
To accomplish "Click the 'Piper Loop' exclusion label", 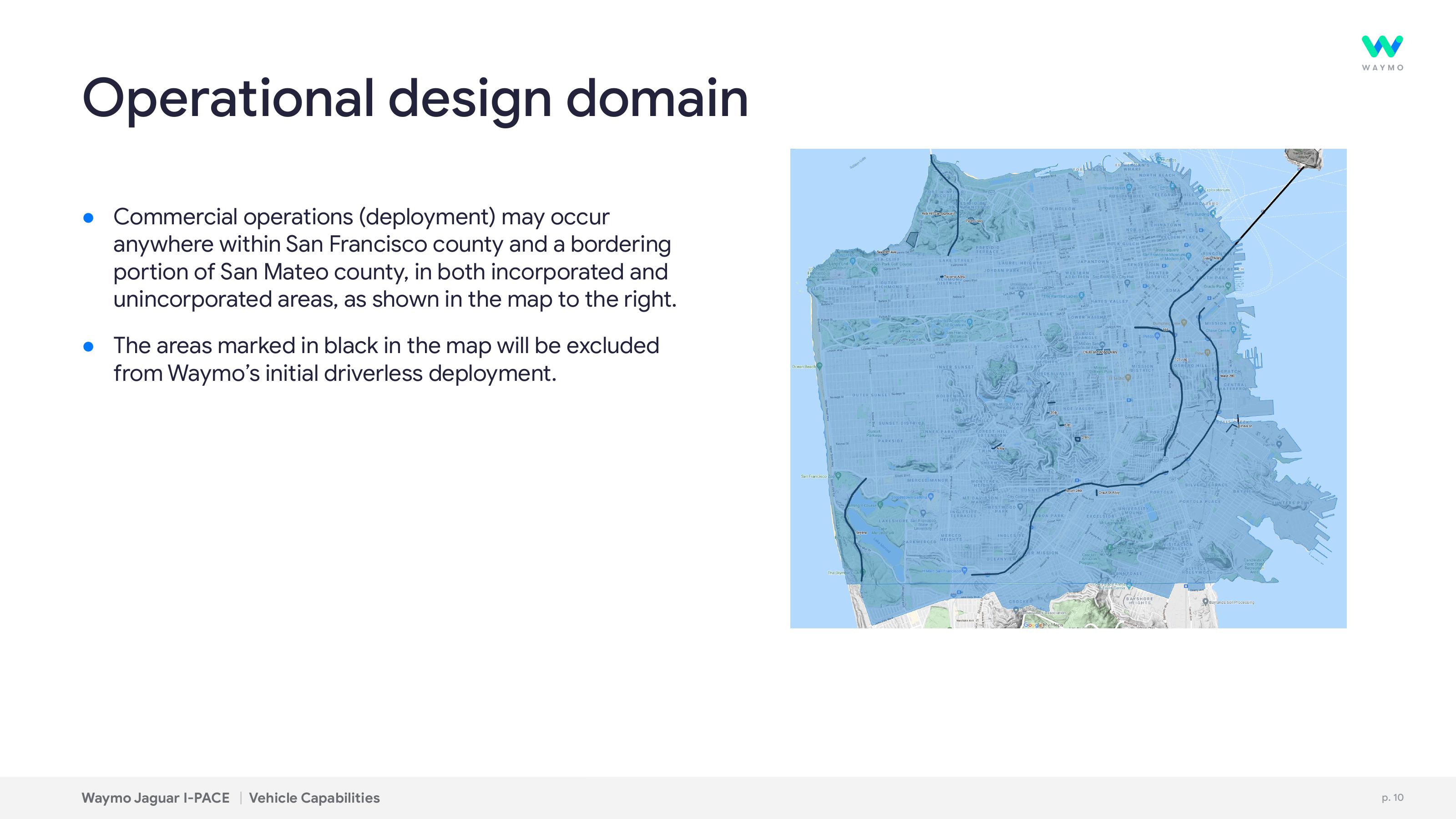I will tap(974, 221).
